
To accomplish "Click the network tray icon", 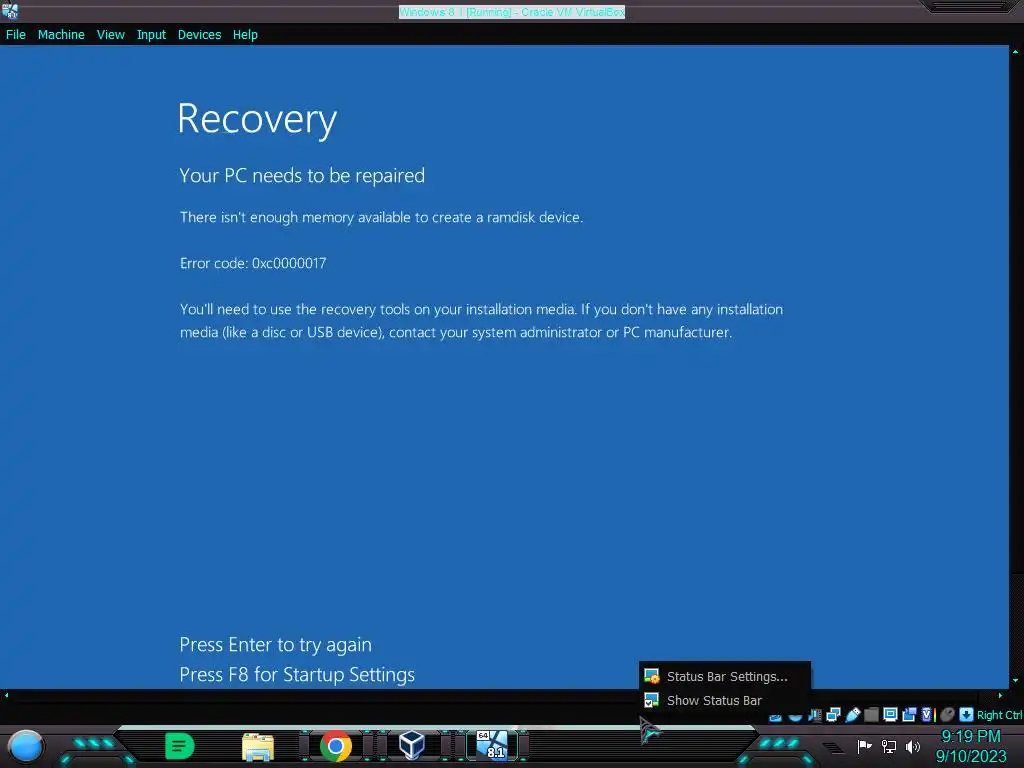I will pos(889,746).
